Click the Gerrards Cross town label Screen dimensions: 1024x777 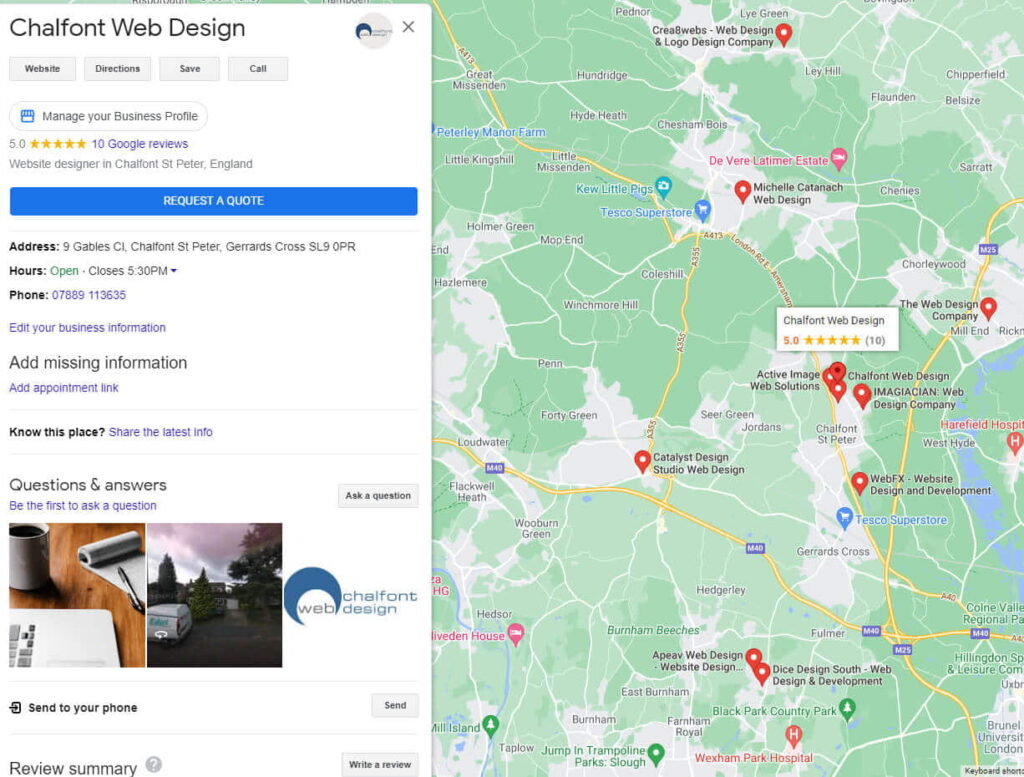click(833, 552)
